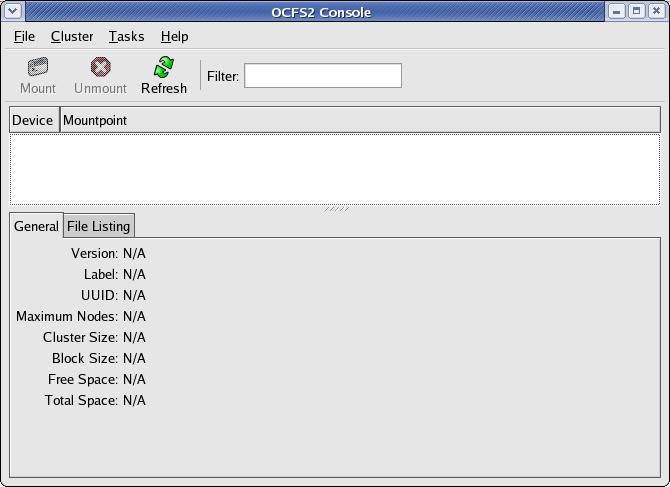Open the Help menu

click(x=174, y=37)
